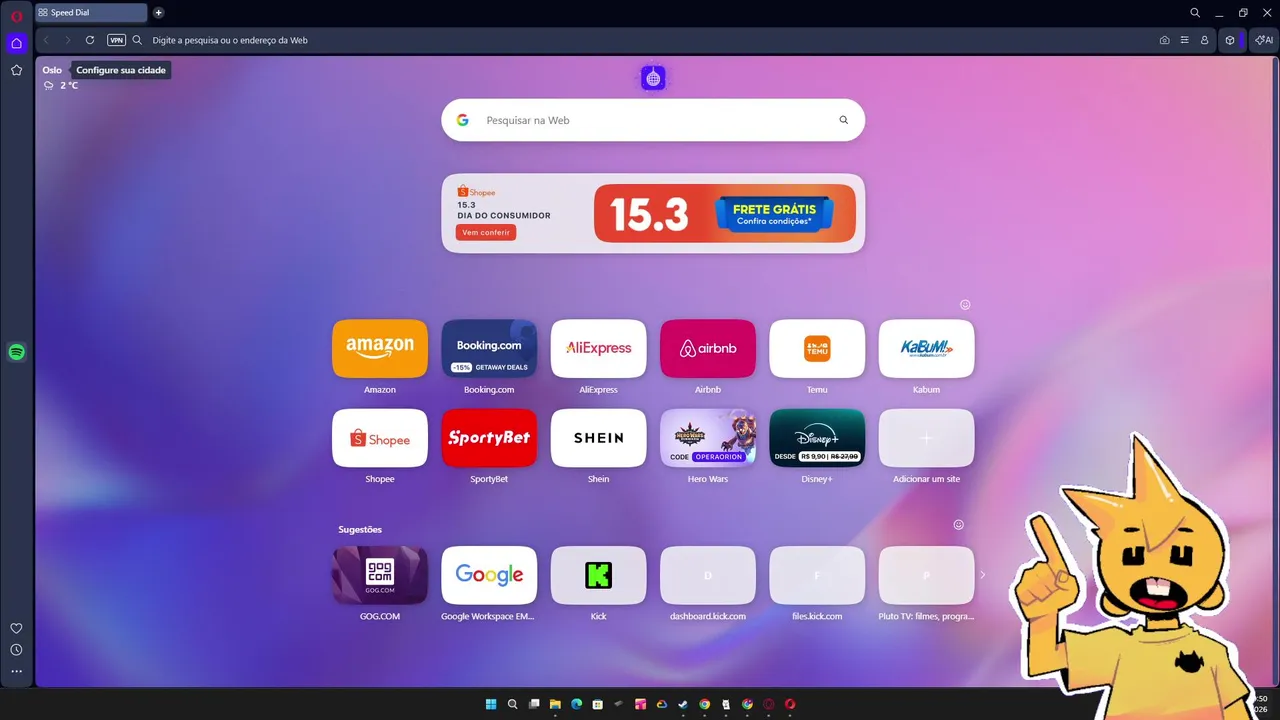Image resolution: width=1280 pixels, height=720 pixels.
Task: Open the Opera menu logo button
Action: click(x=16, y=16)
